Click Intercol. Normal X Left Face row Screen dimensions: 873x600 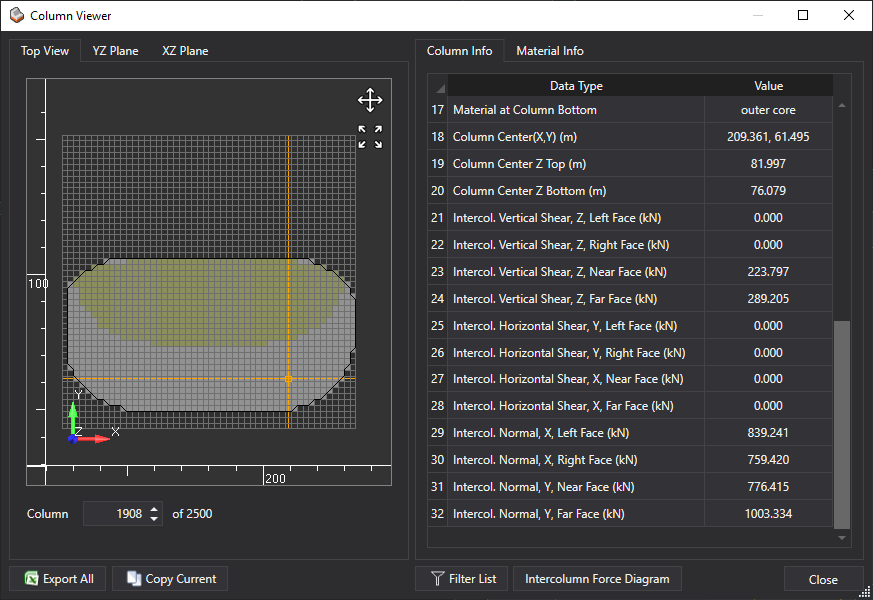click(630, 432)
